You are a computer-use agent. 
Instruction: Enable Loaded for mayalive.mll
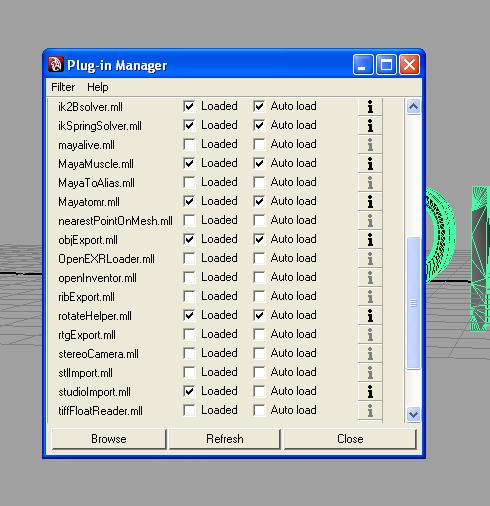click(x=189, y=144)
